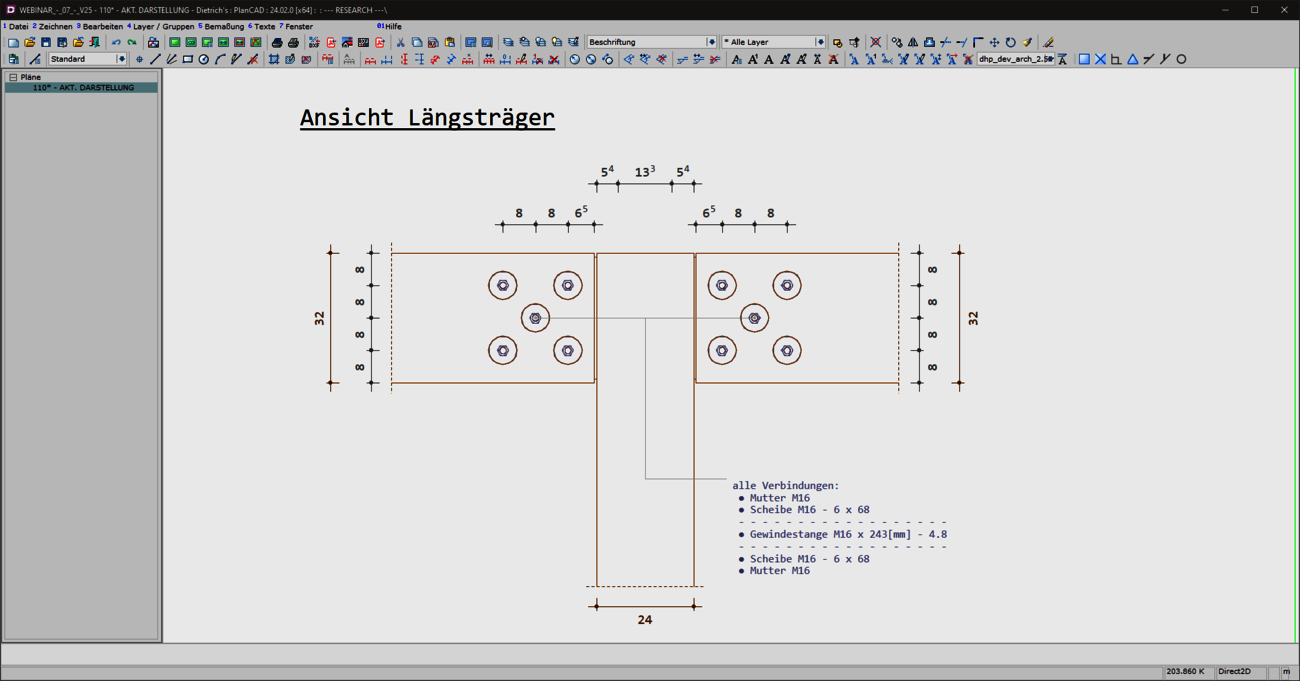Viewport: 1300px width, 681px height.
Task: Select the Rectangle drawing tool
Action: 187,59
